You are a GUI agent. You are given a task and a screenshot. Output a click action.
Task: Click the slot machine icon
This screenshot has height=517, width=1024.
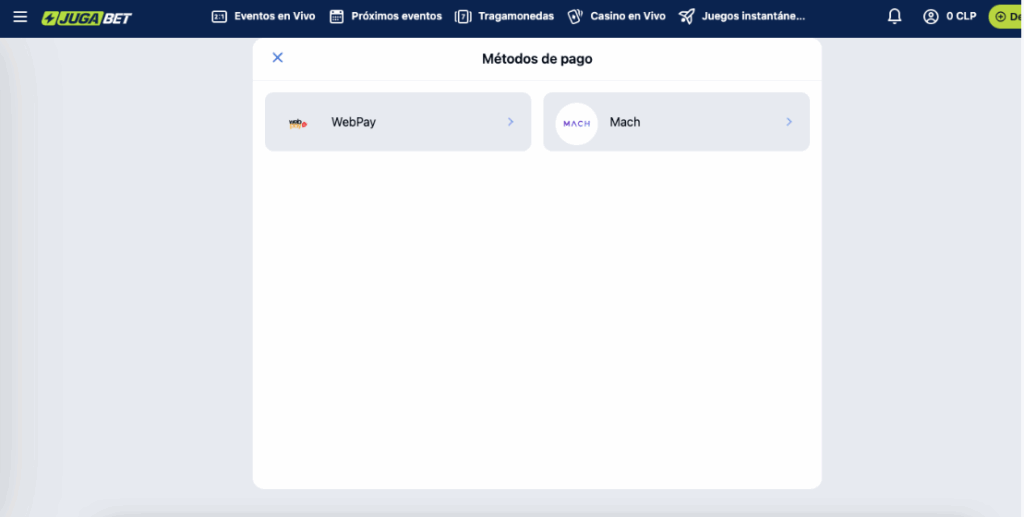tap(463, 17)
